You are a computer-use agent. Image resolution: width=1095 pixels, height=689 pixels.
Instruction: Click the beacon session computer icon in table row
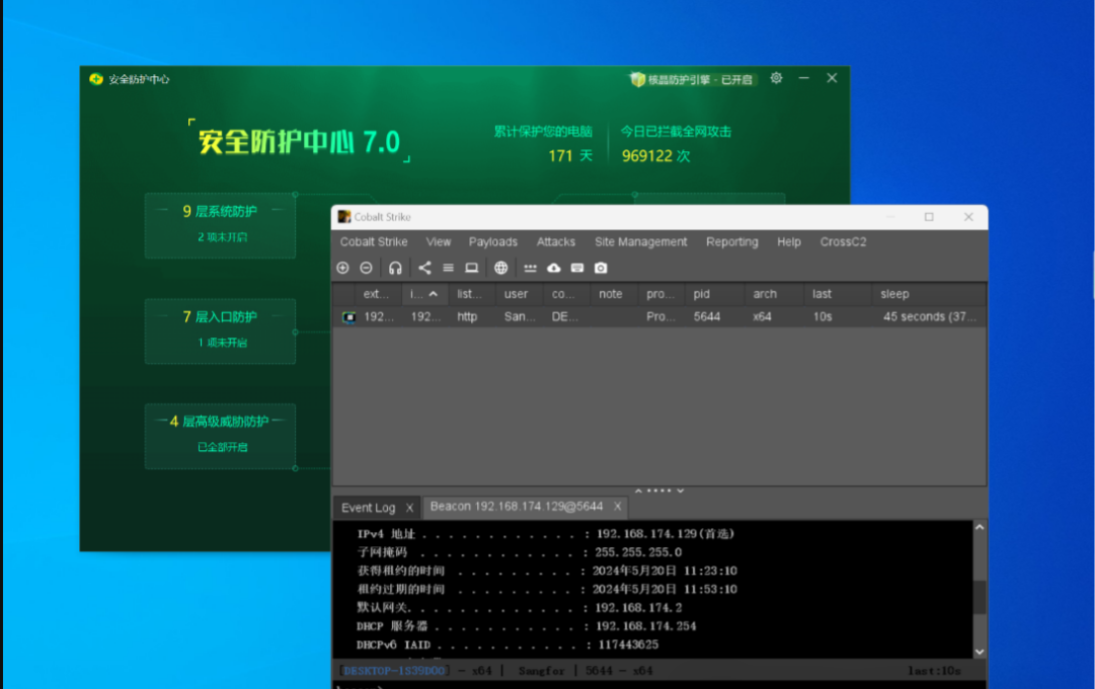348,317
